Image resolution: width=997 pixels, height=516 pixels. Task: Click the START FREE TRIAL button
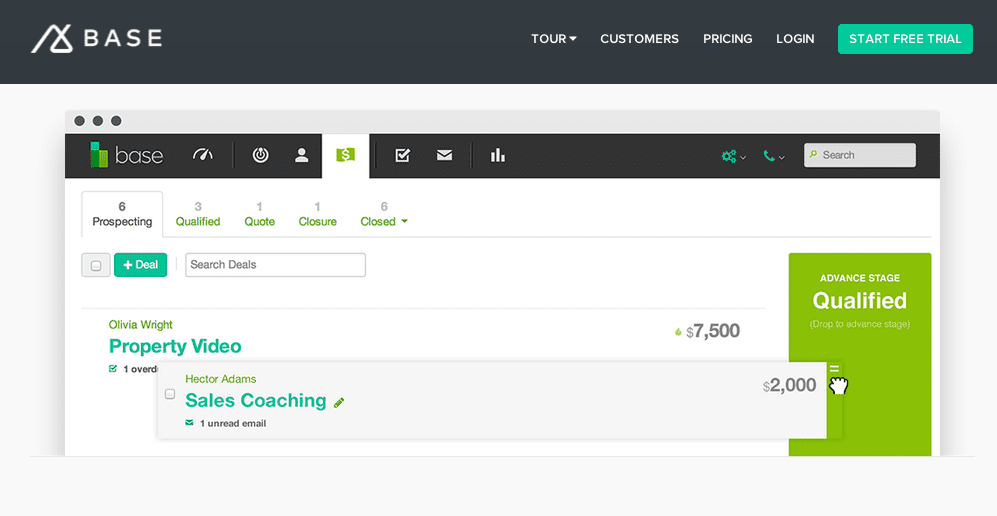tap(905, 39)
